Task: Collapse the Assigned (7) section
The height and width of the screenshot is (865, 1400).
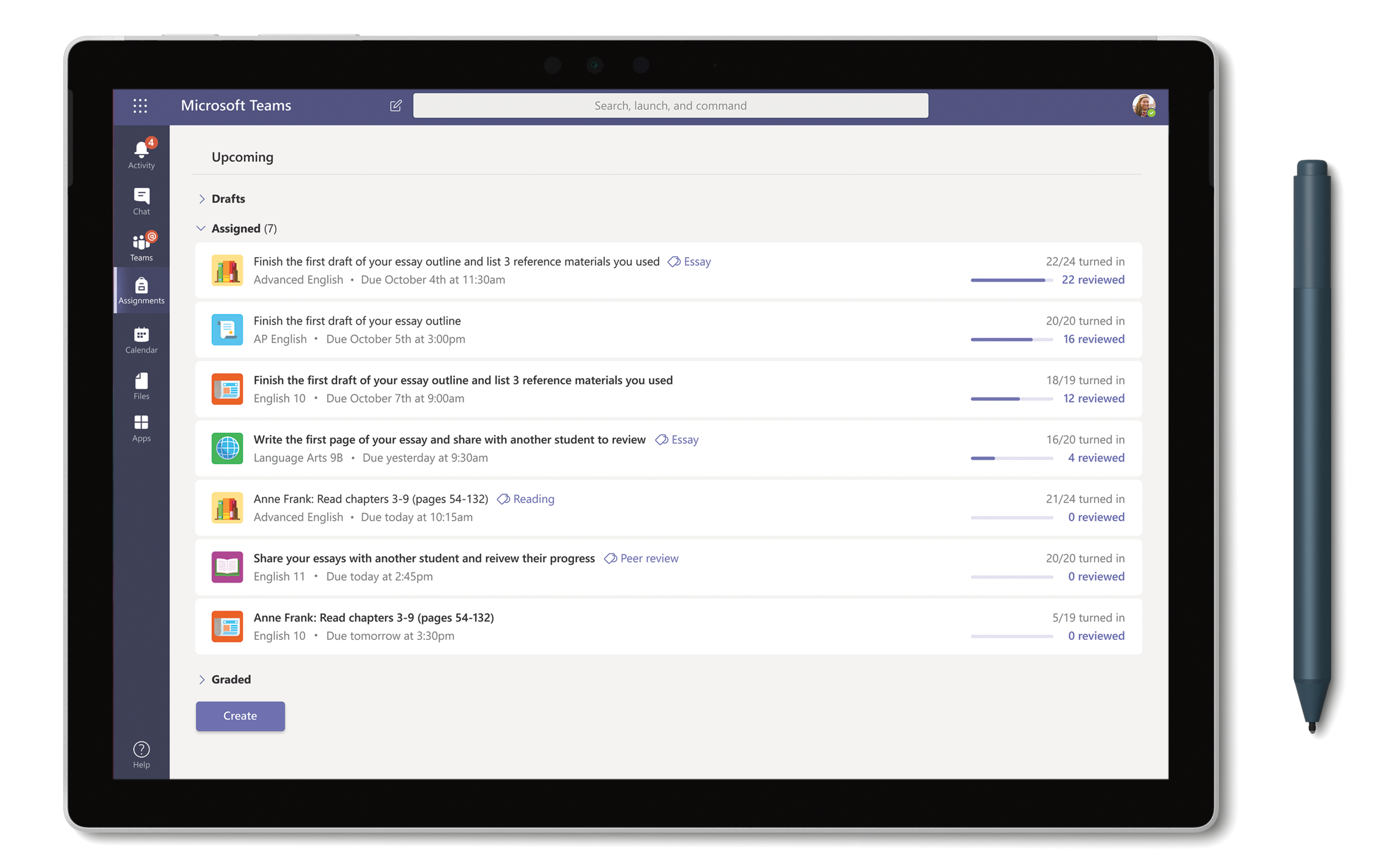Action: [x=201, y=228]
